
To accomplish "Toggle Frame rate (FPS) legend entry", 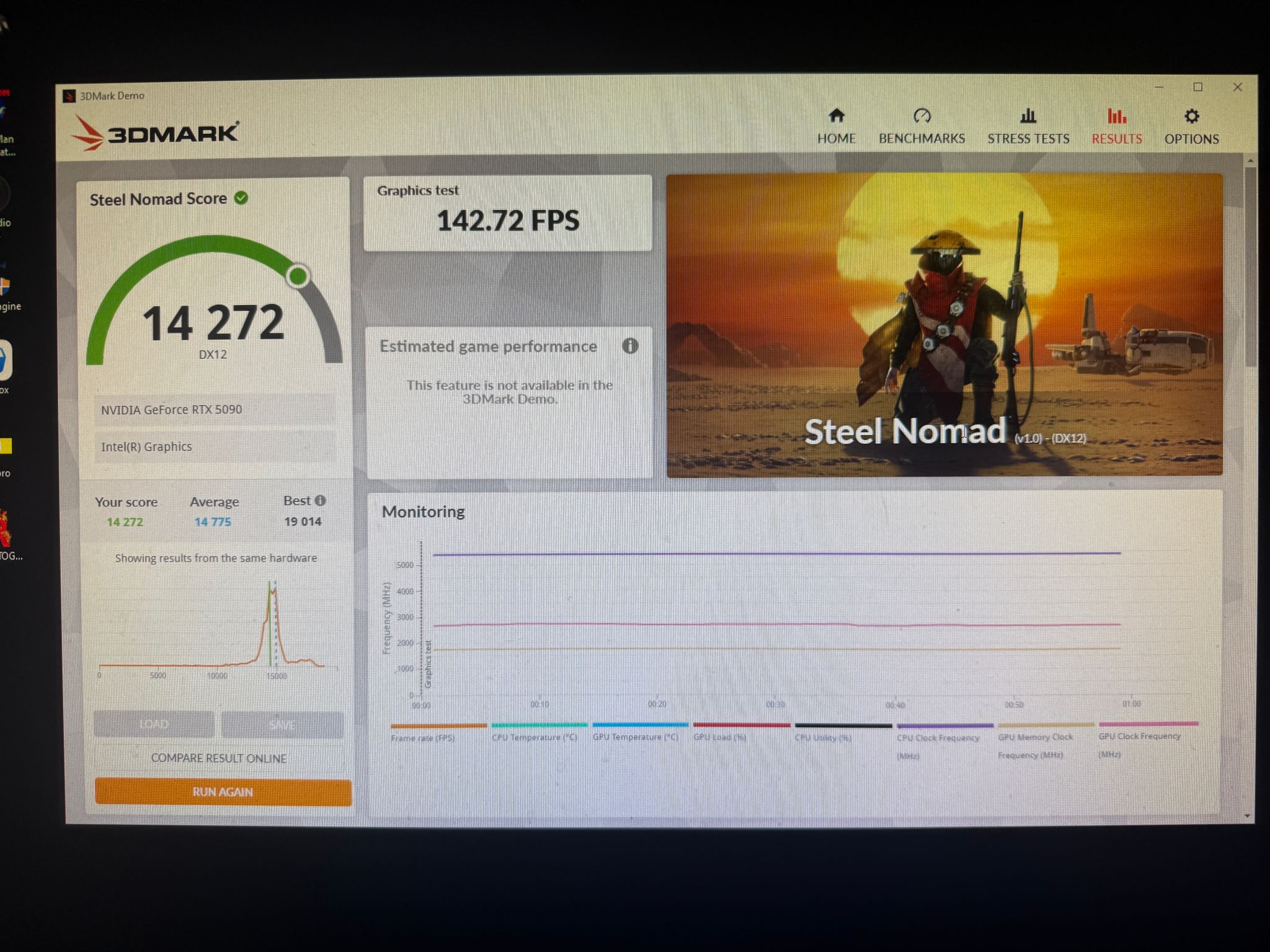I will click(438, 732).
